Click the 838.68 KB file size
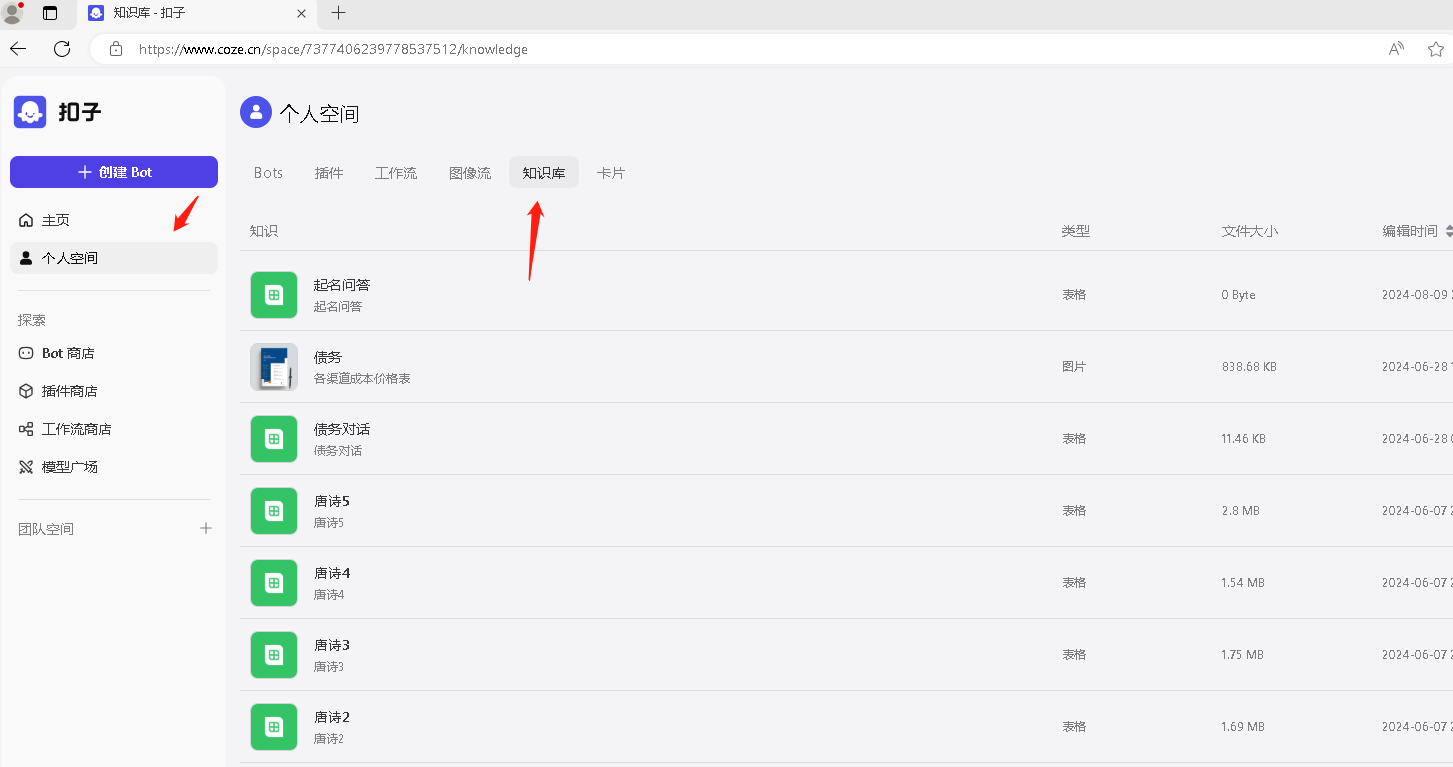The width and height of the screenshot is (1453, 767). (1249, 367)
